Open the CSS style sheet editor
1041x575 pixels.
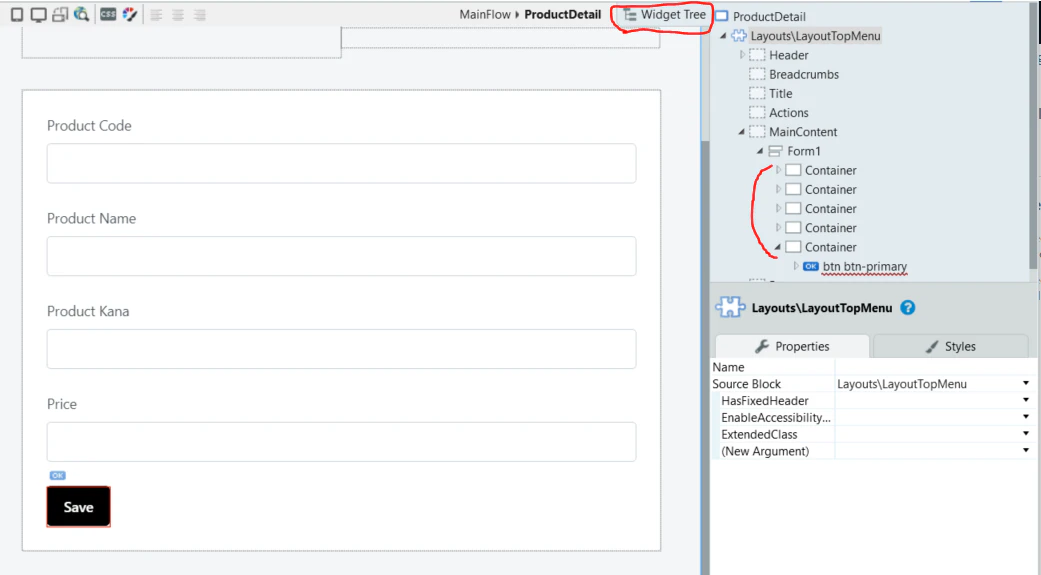tap(108, 14)
